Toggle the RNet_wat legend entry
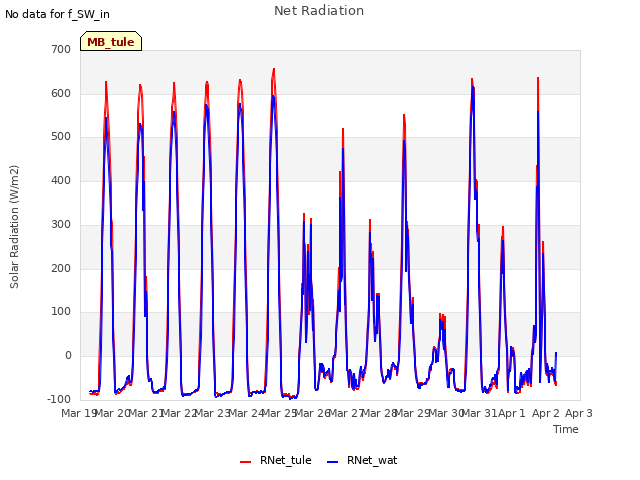Screen dimensions: 640x480 pos(362,460)
